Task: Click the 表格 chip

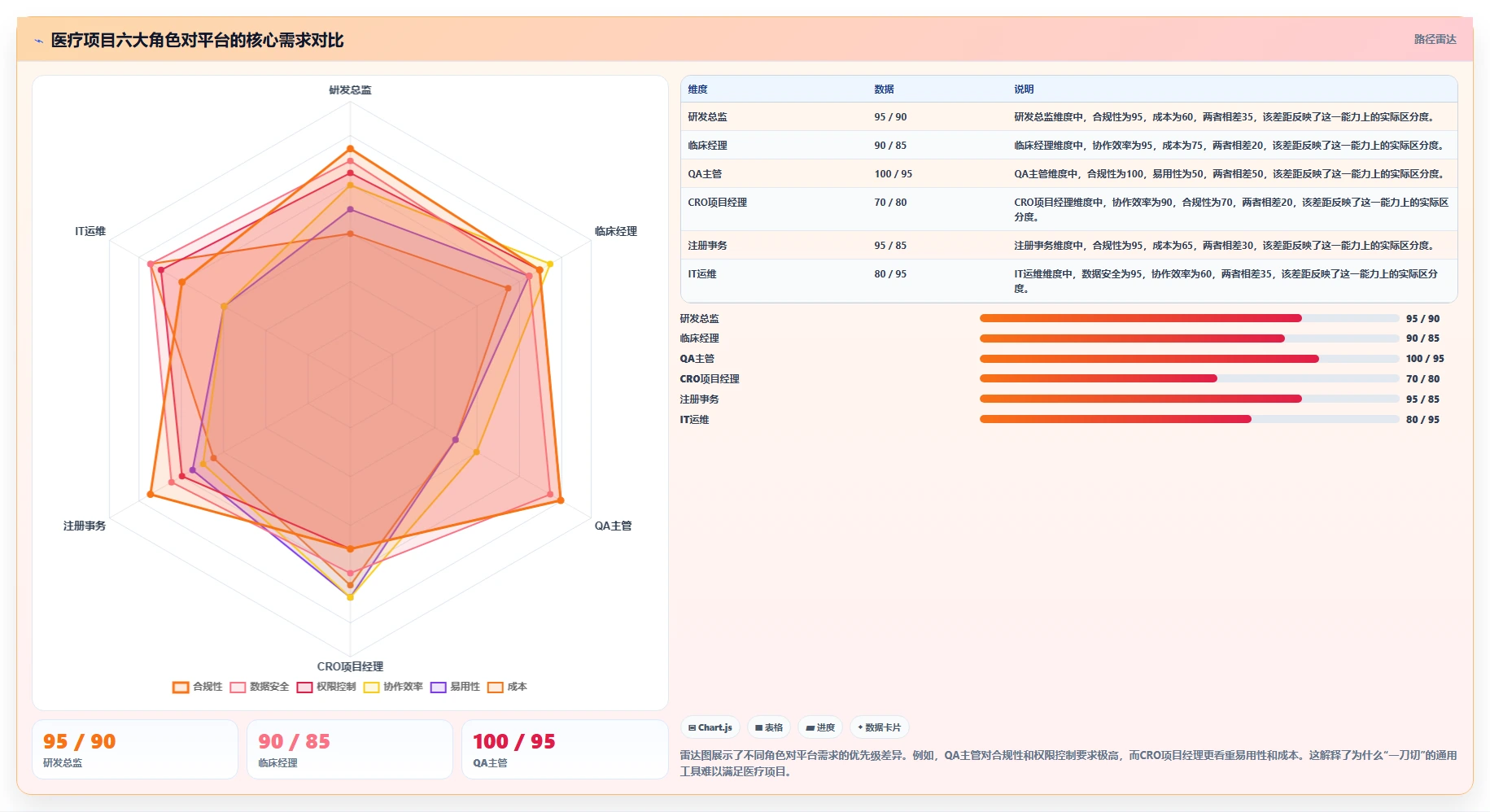Action: [769, 727]
